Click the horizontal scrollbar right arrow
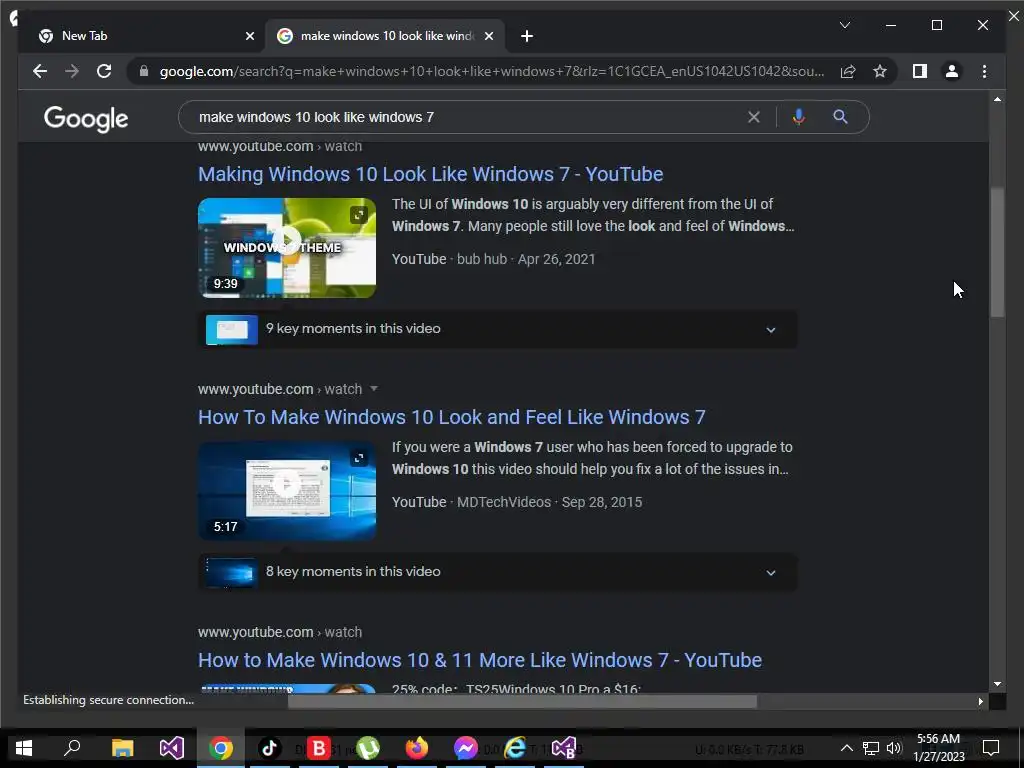 pyautogui.click(x=980, y=701)
